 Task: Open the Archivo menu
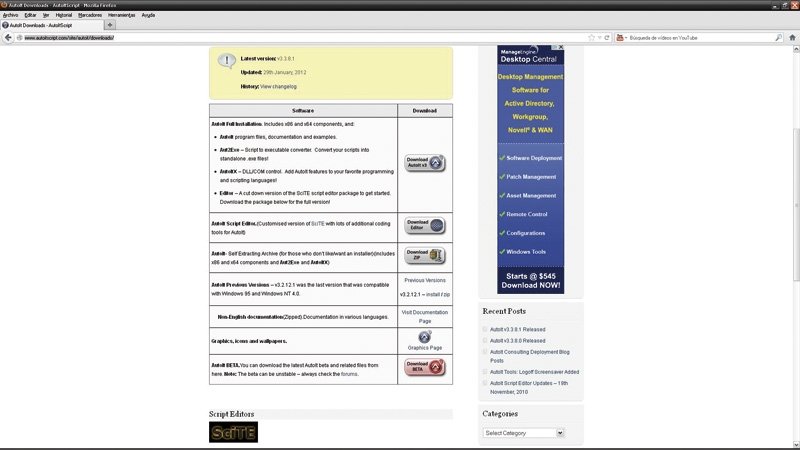click(x=10, y=15)
